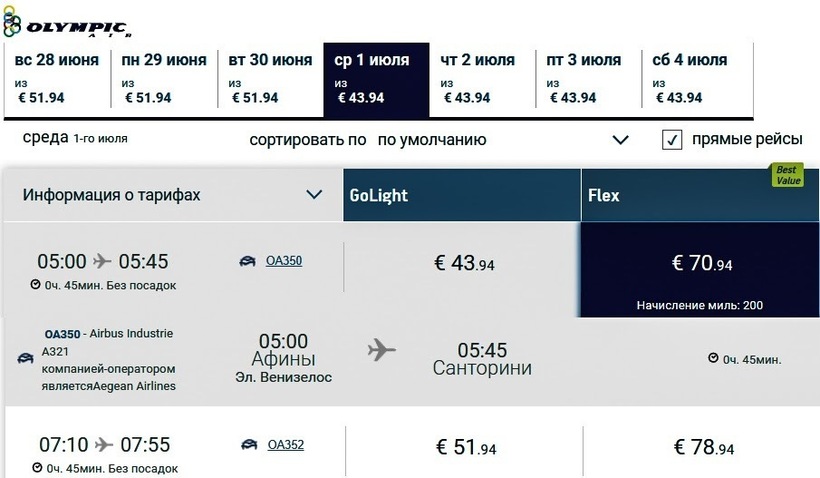Open the OA350 flight link

pos(284,262)
